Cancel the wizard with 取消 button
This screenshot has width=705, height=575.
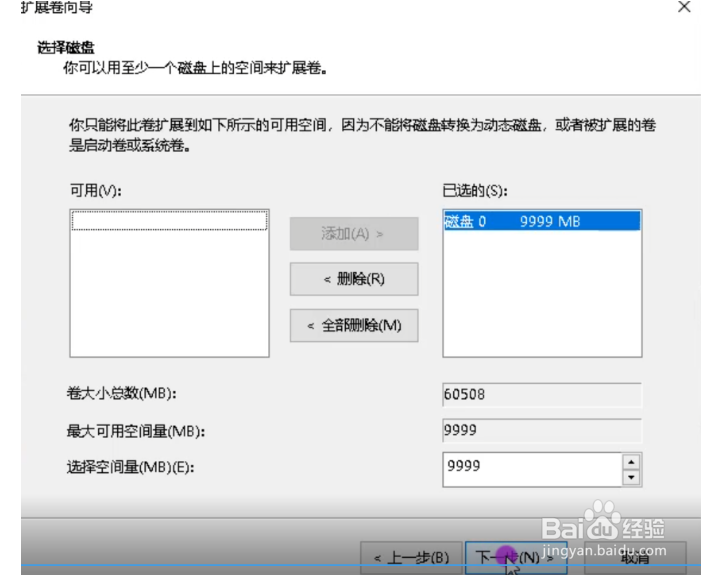click(635, 558)
